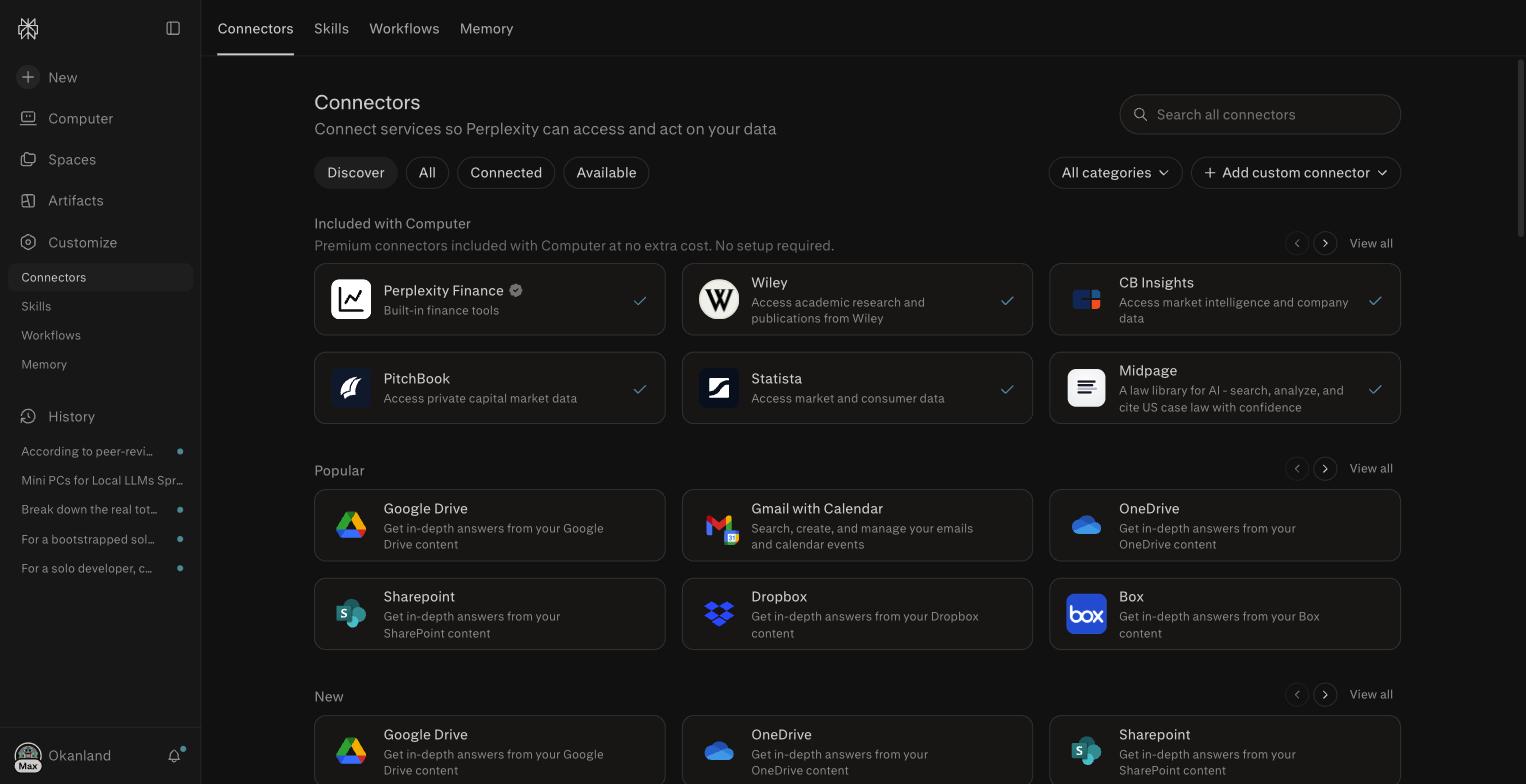Click the search magnifier icon
Image resolution: width=1526 pixels, height=784 pixels.
point(1140,114)
